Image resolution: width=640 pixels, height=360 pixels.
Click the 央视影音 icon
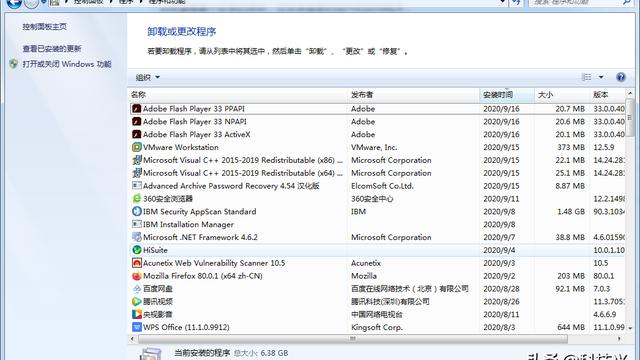pyautogui.click(x=136, y=314)
